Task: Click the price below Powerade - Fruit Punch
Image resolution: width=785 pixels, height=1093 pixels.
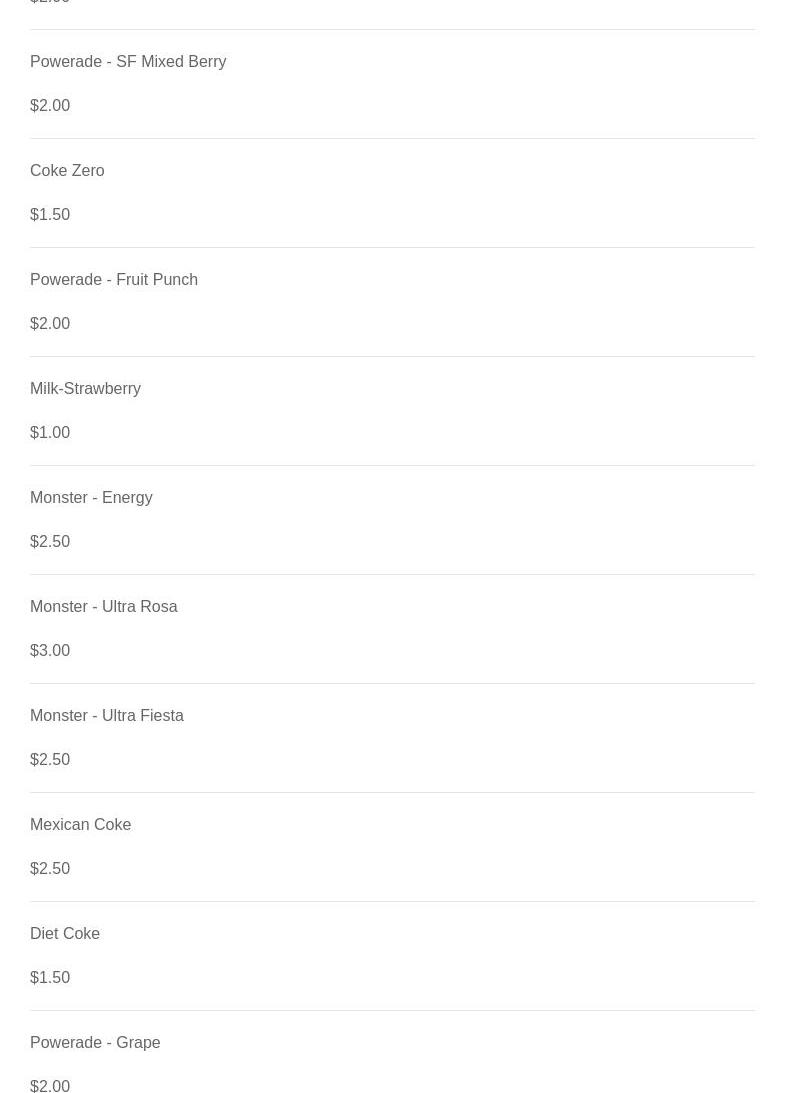Action: 50,324
